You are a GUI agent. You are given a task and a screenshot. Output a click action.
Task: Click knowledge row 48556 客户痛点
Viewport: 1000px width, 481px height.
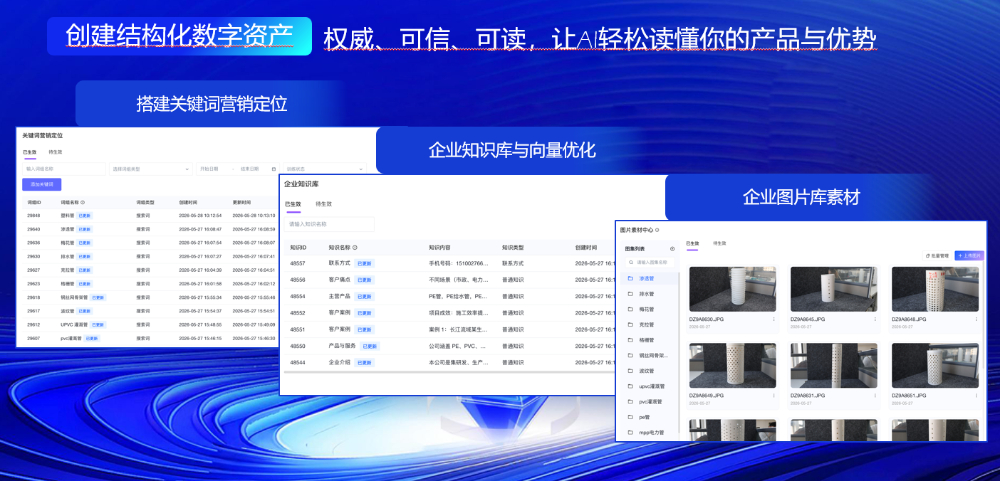click(x=450, y=279)
